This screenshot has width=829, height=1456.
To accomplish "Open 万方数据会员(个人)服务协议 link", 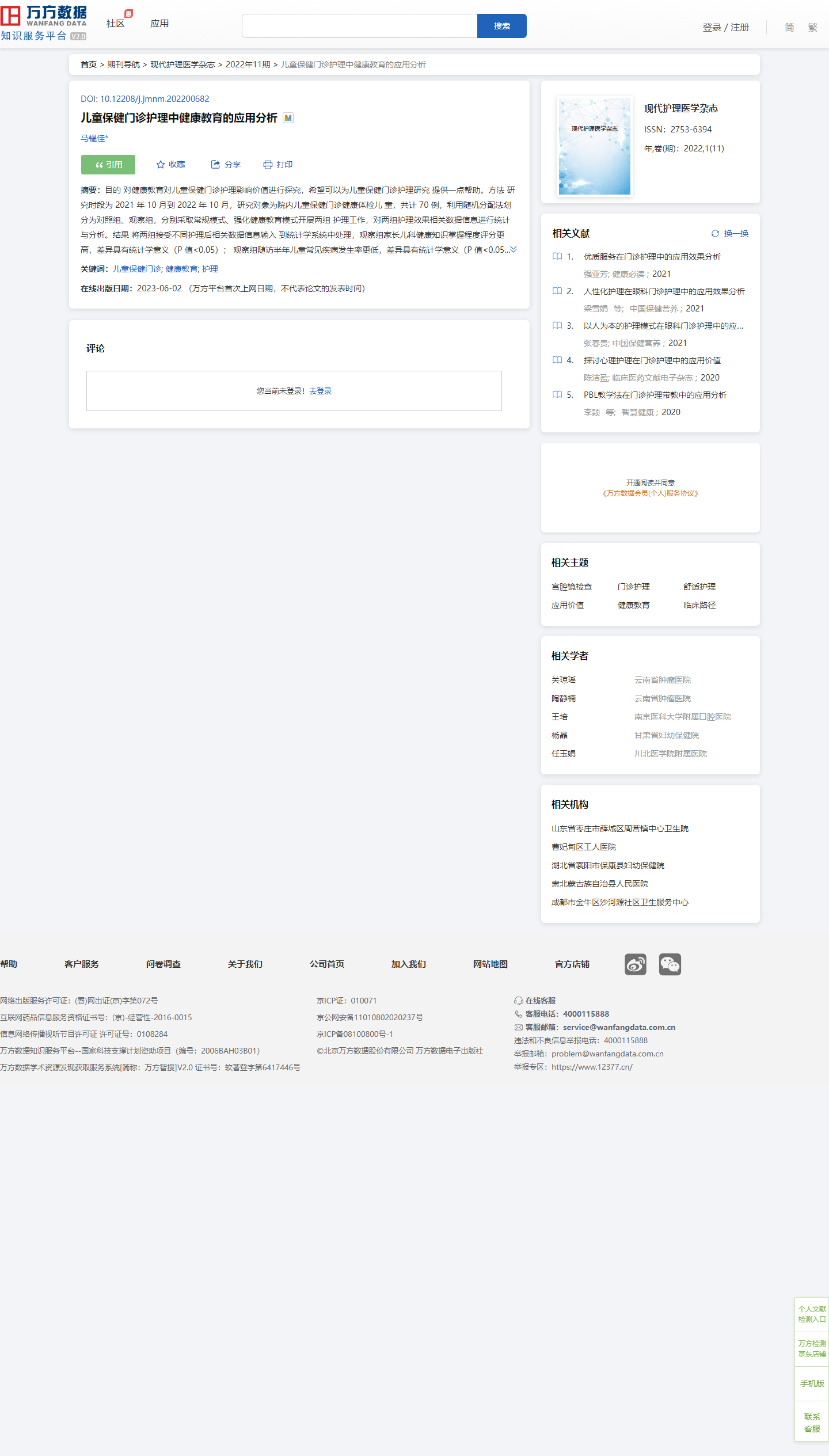I will tap(651, 493).
